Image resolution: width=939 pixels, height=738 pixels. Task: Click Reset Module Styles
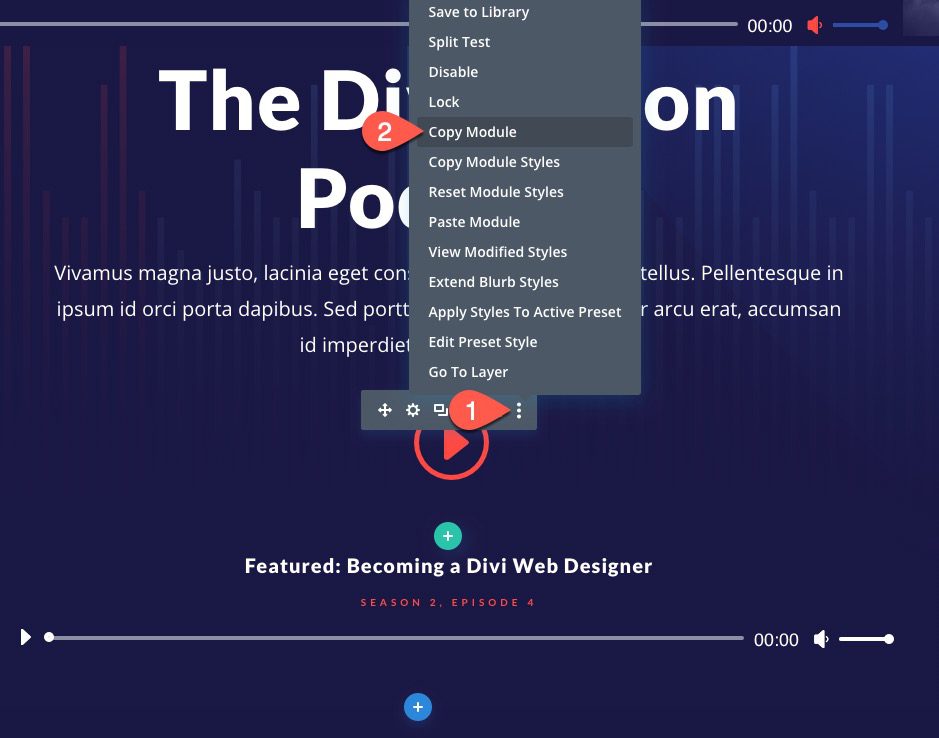point(495,191)
